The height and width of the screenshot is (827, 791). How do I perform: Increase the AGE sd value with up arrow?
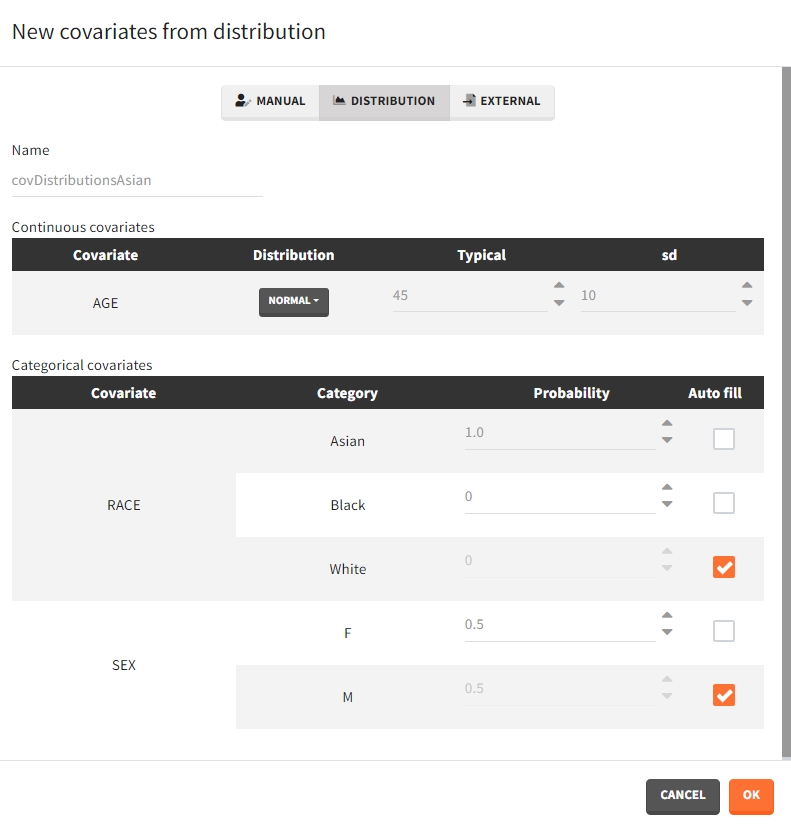747,286
